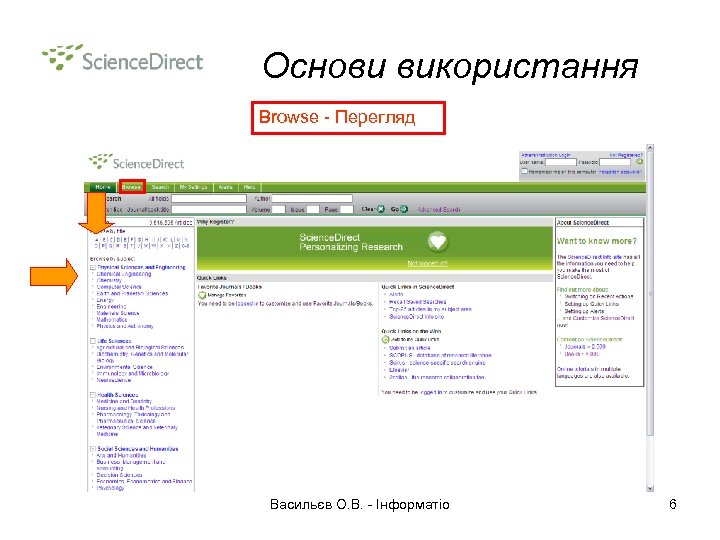Open Earth and Planetary Sciences subject
Image resolution: width=720 pixels, height=540 pixels.
[x=132, y=293]
